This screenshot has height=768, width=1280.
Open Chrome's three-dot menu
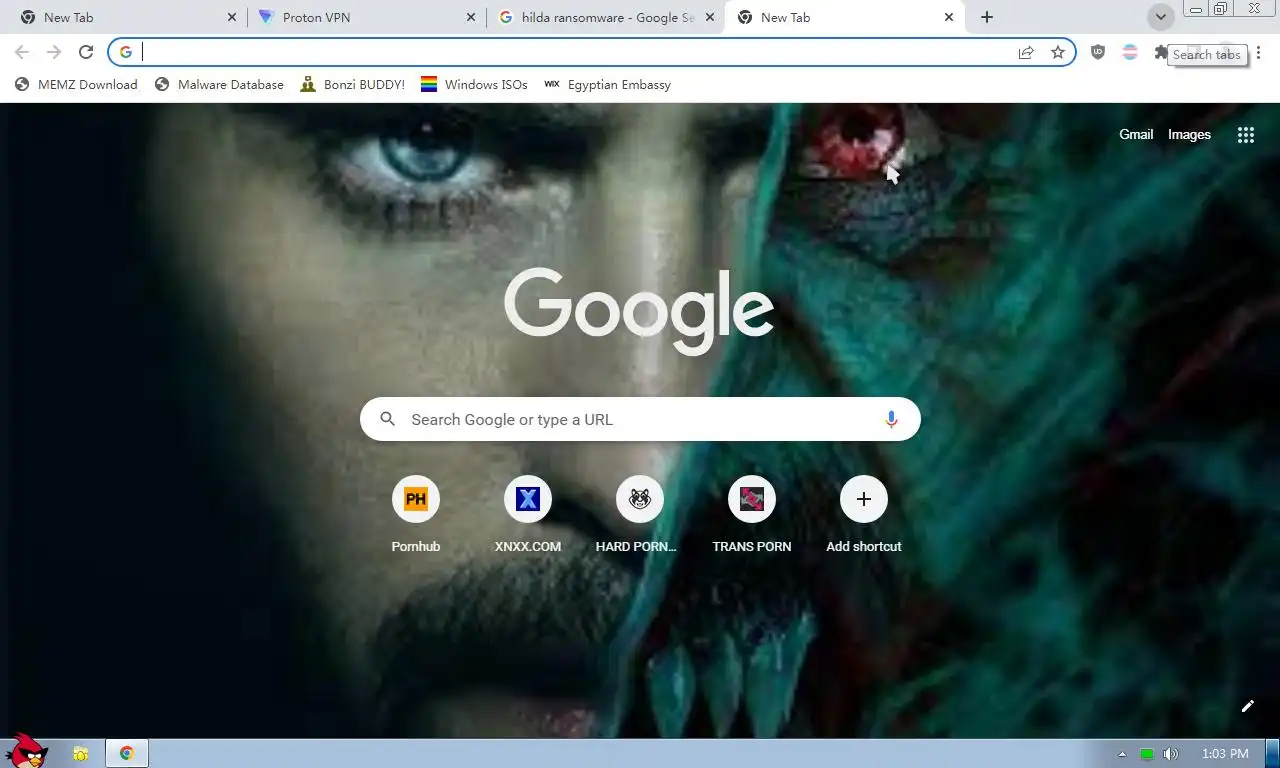point(1259,52)
